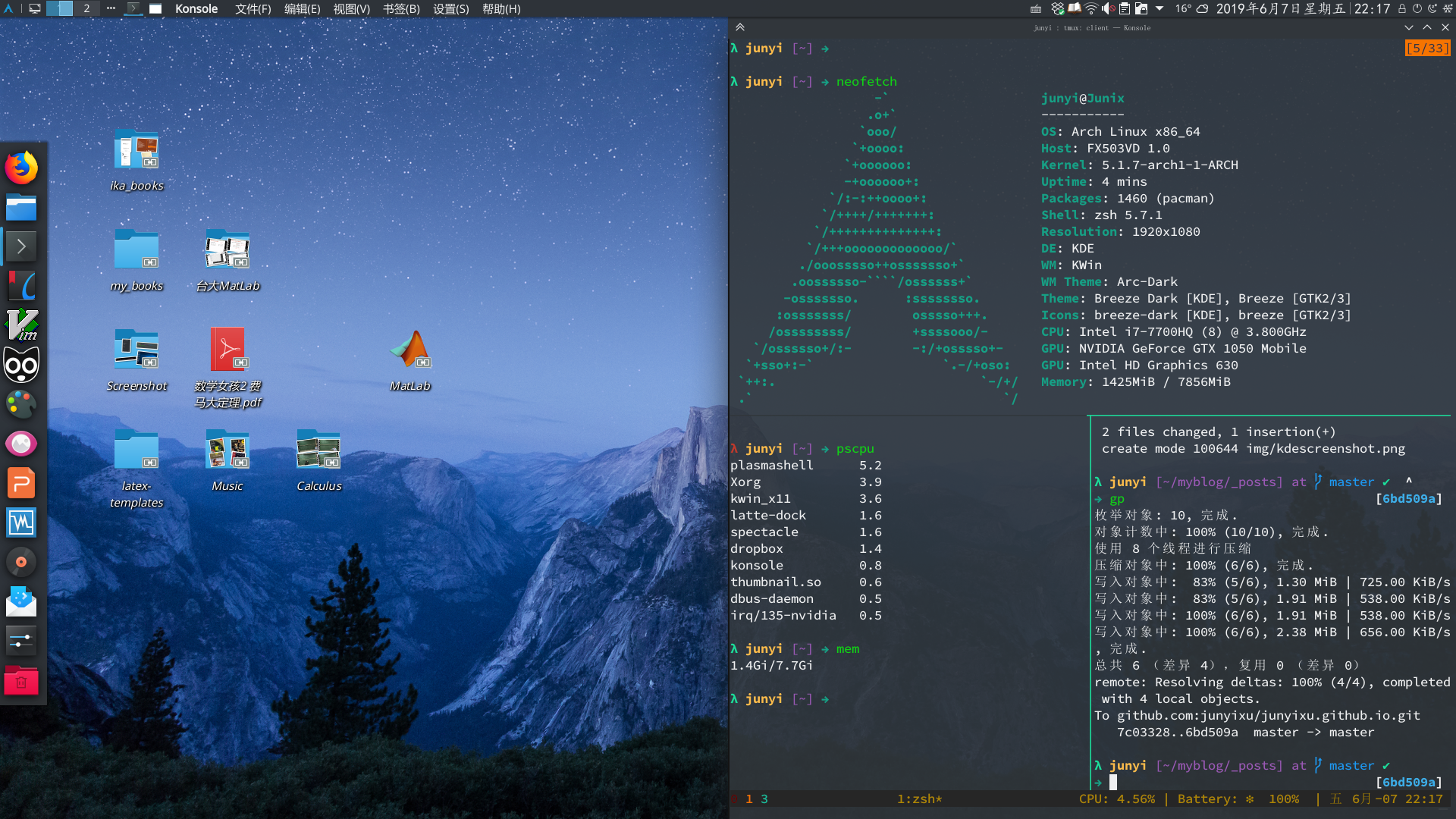Switch to the first virtual desktop in the pager

coord(60,9)
